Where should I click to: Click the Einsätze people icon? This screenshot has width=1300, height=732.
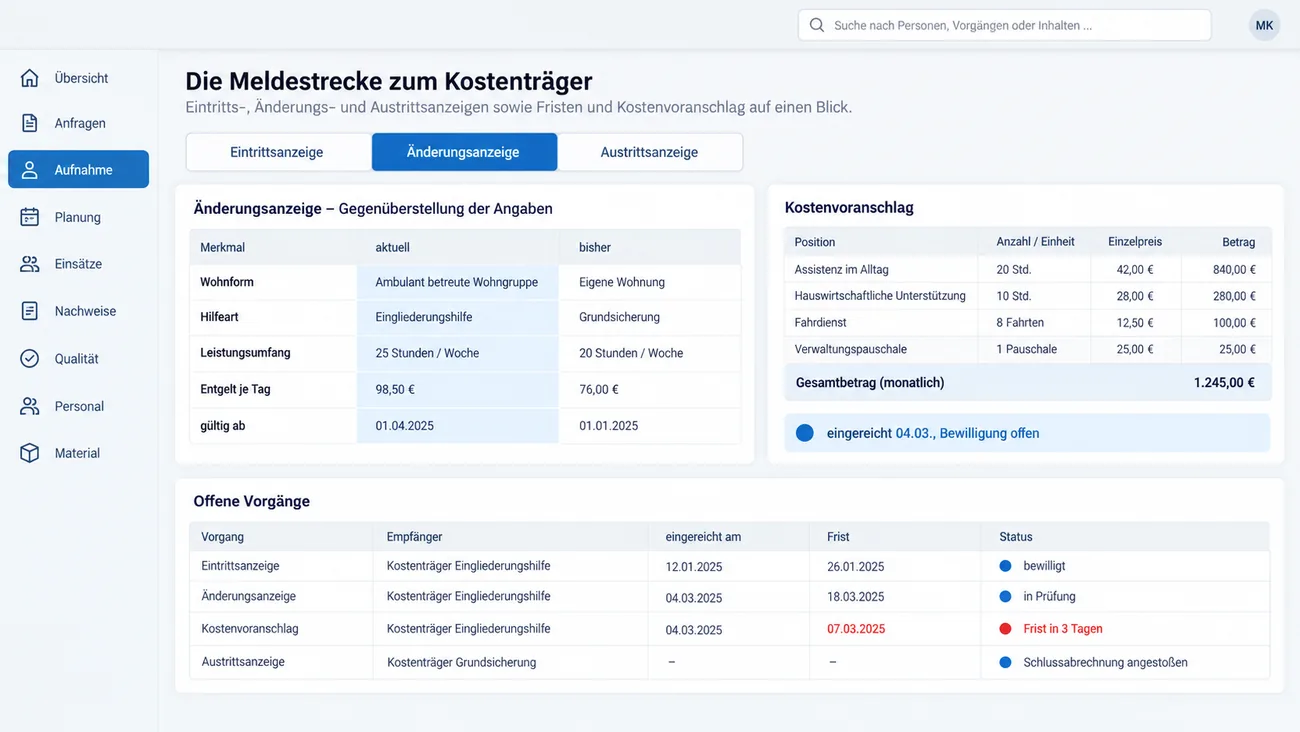(x=30, y=264)
